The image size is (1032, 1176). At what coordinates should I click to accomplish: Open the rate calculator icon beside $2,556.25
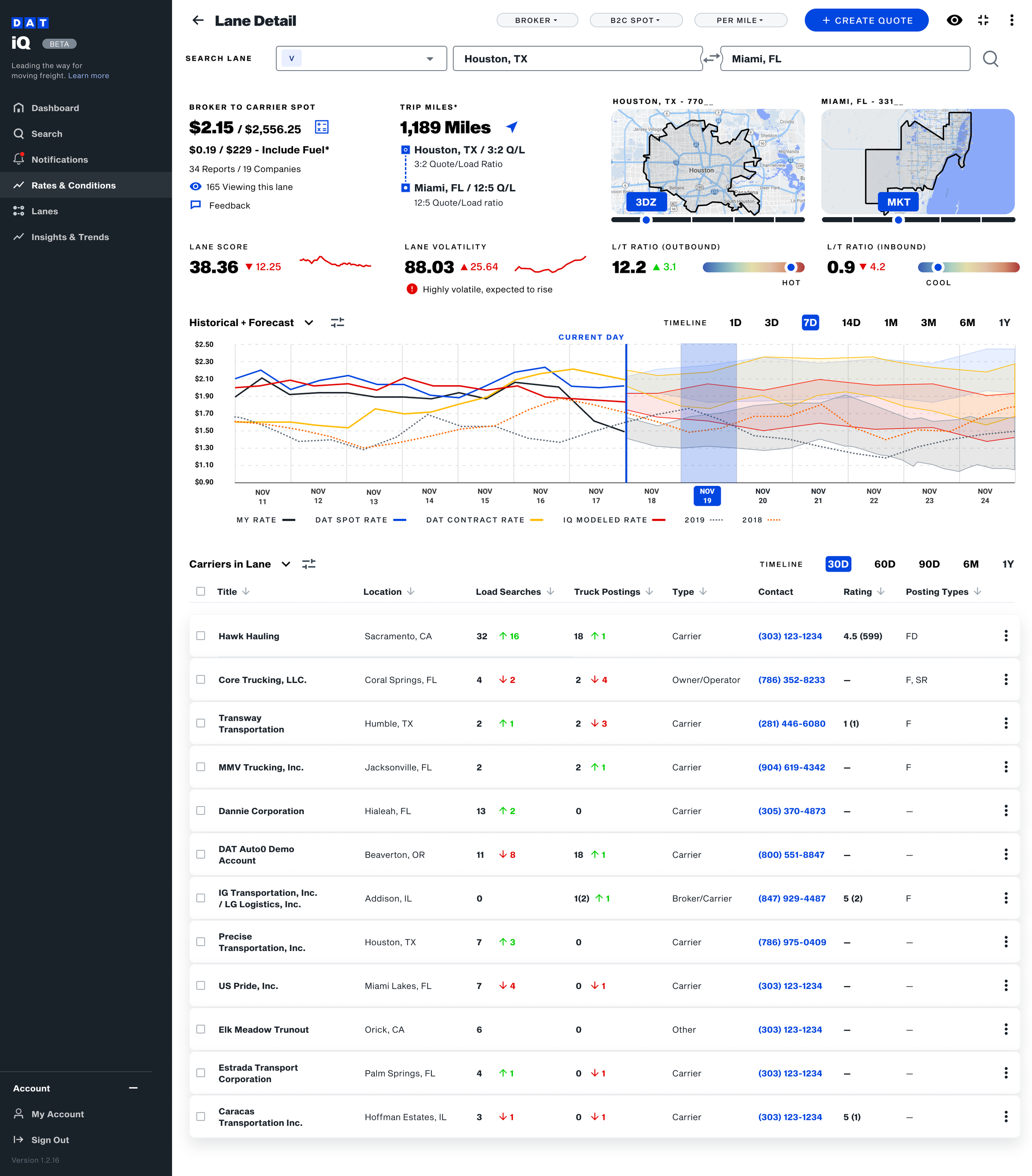coord(322,127)
